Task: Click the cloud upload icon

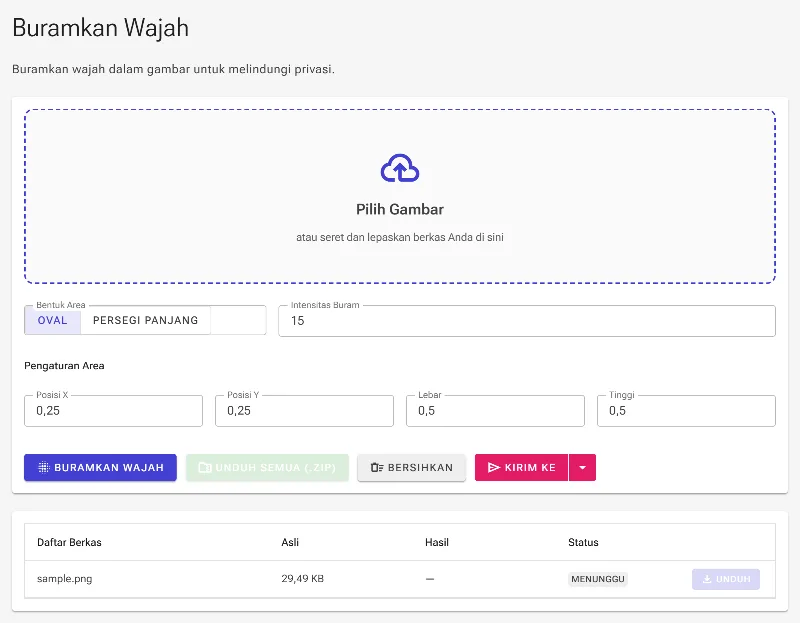Action: click(x=400, y=168)
